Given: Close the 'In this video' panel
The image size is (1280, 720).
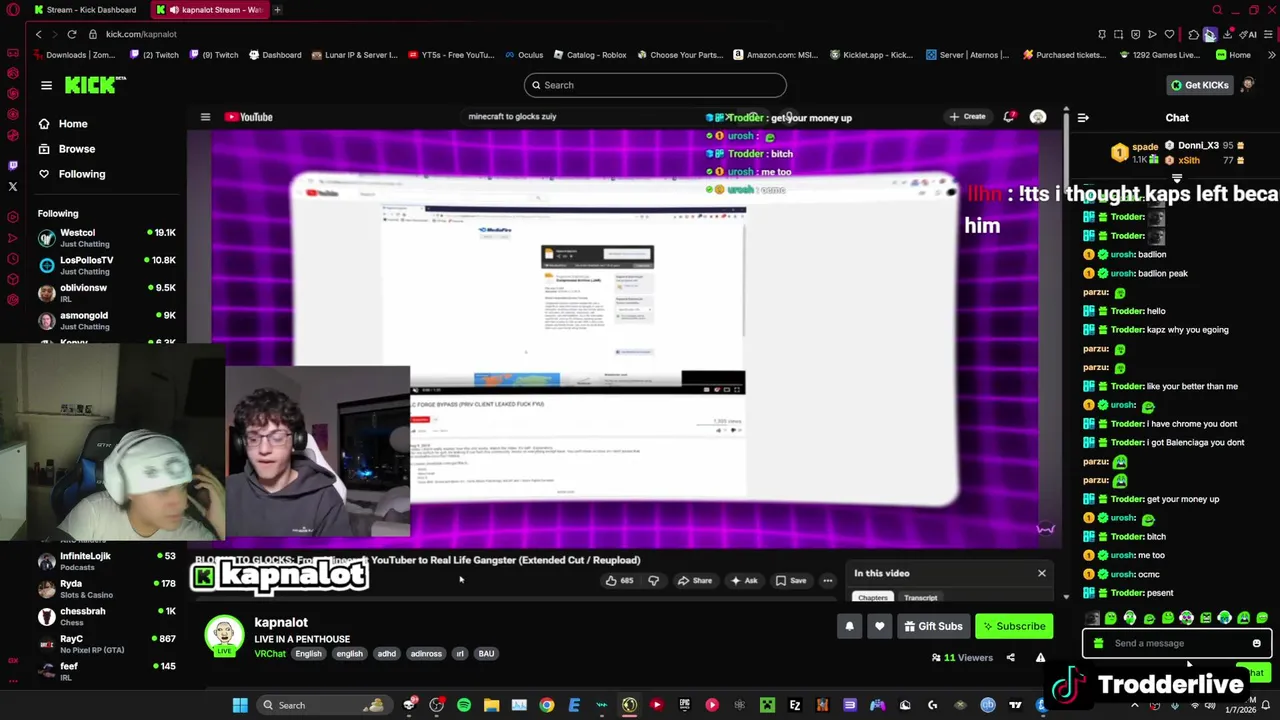Looking at the screenshot, I should (1041, 573).
